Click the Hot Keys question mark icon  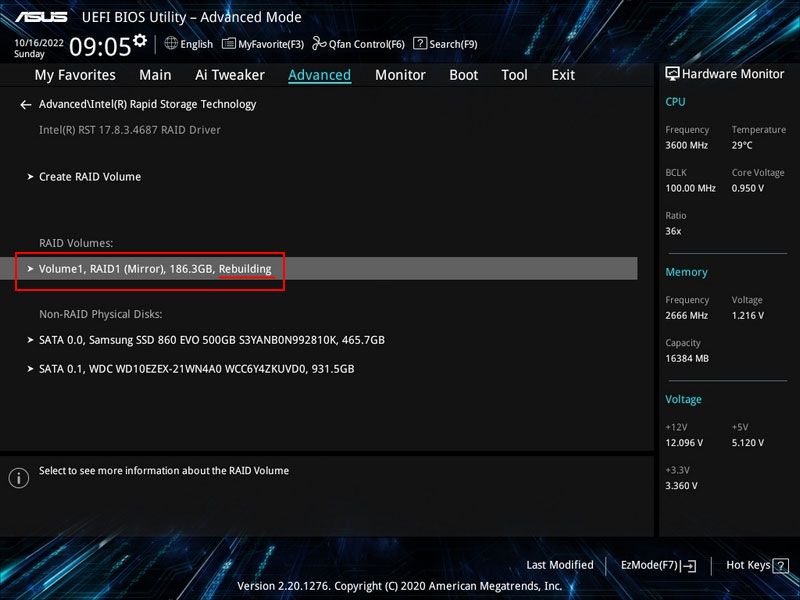(x=780, y=565)
